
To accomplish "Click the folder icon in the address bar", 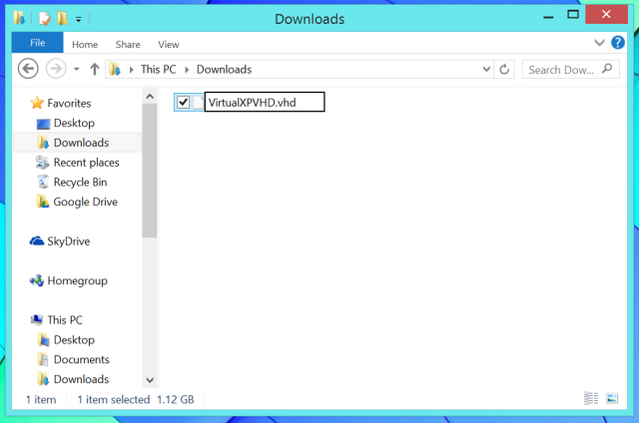I will coord(115,70).
